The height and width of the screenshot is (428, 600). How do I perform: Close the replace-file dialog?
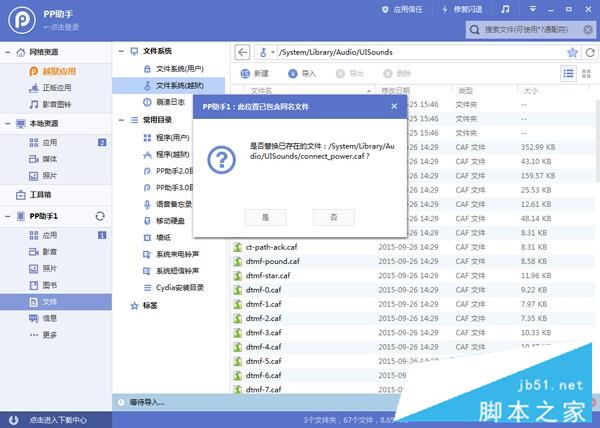(394, 106)
